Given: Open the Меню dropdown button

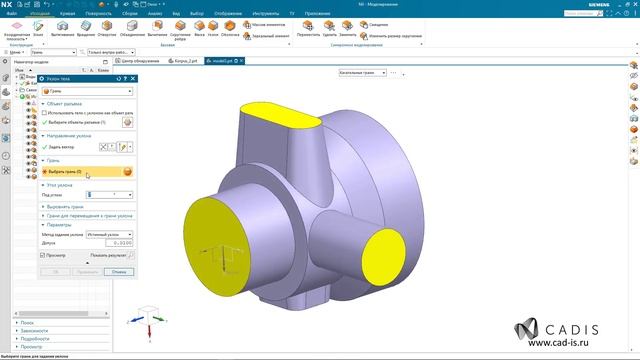Looking at the screenshot, I should 15,52.
